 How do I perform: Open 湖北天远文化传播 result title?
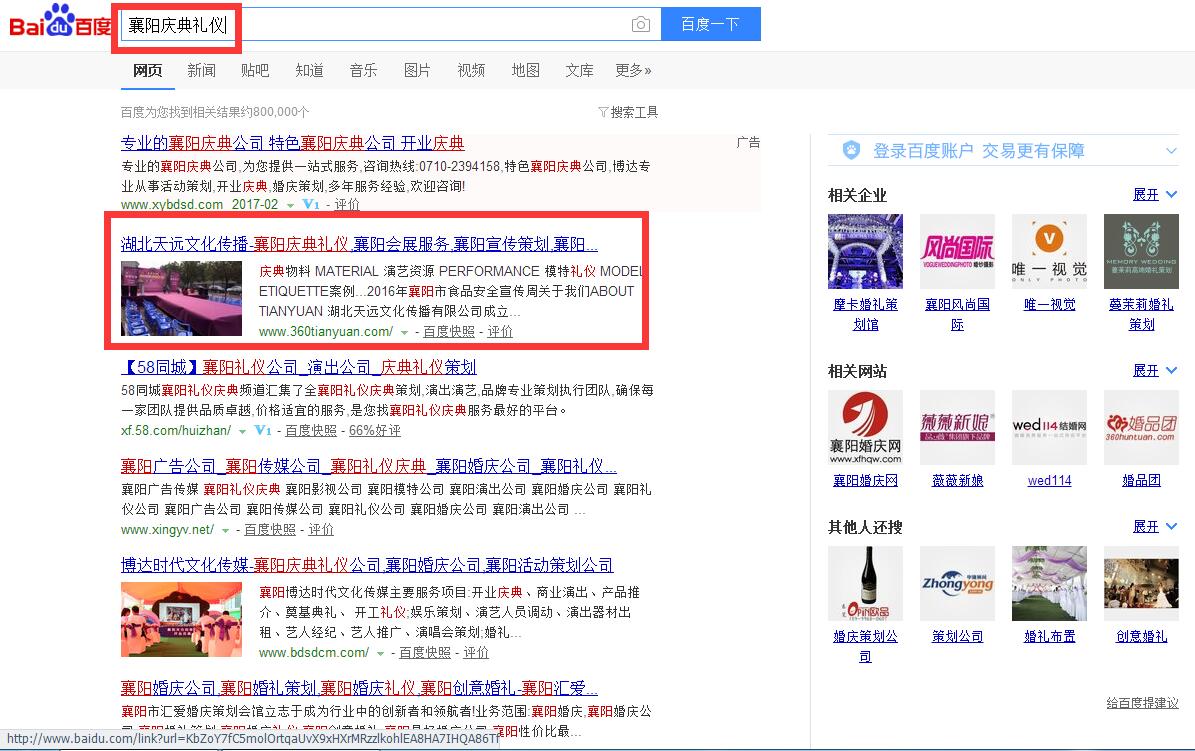359,244
